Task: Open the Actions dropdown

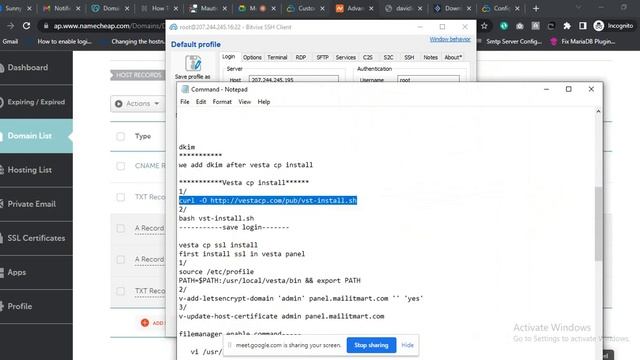Action: [138, 104]
